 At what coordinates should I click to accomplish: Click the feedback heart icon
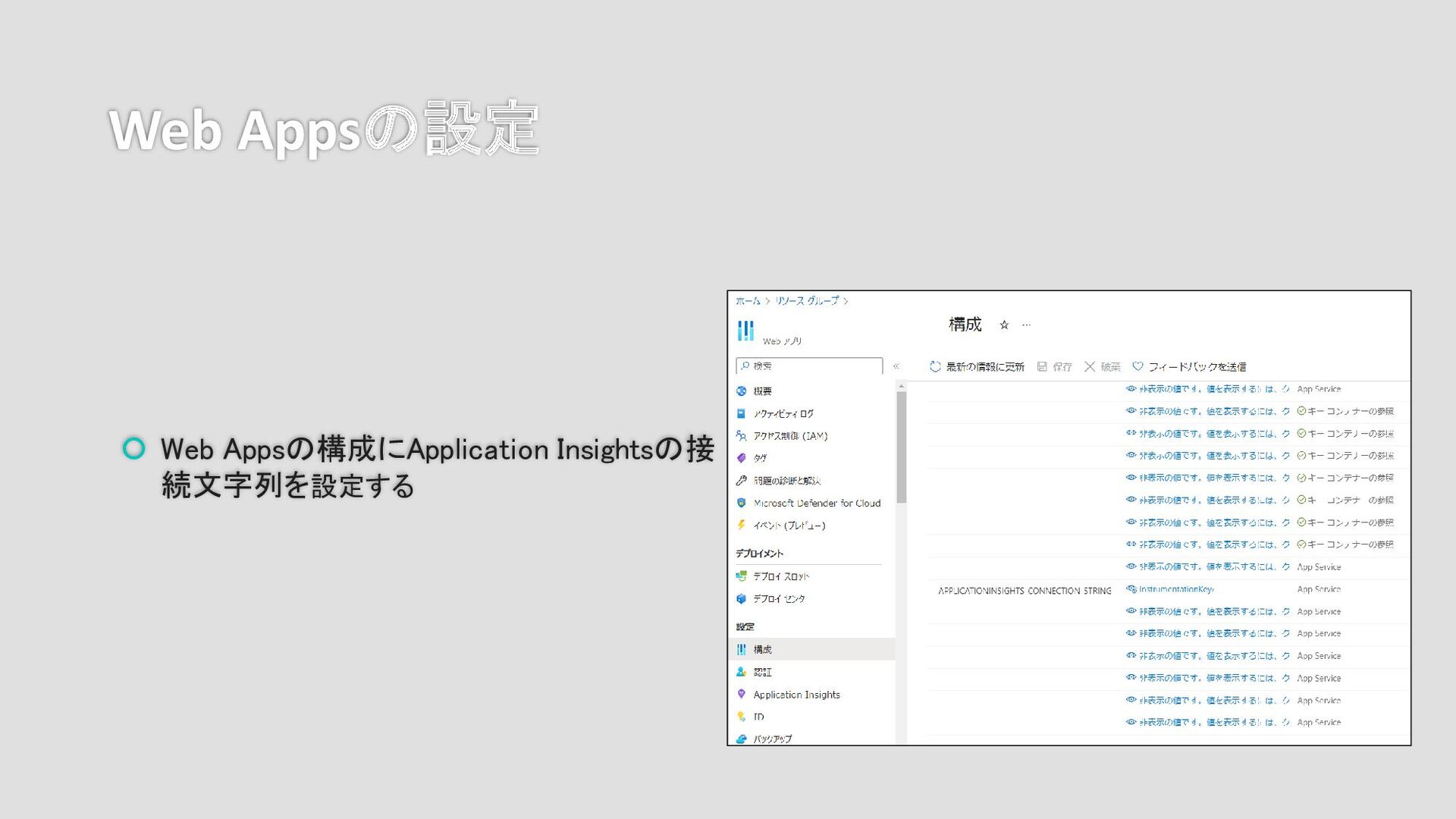coord(1137,367)
